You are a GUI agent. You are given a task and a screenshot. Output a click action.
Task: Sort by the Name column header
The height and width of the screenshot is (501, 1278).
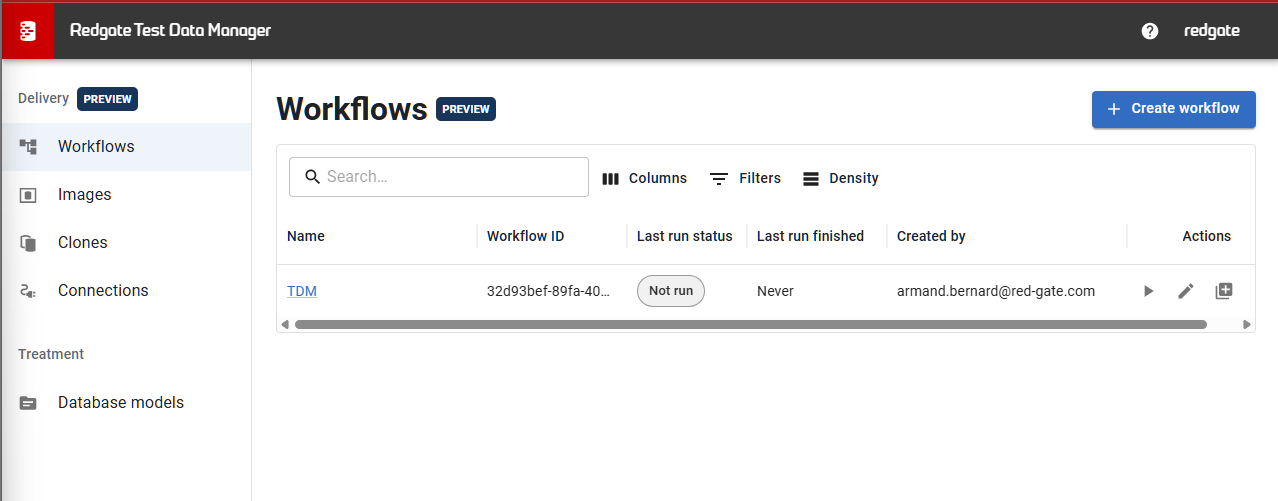[x=306, y=236]
